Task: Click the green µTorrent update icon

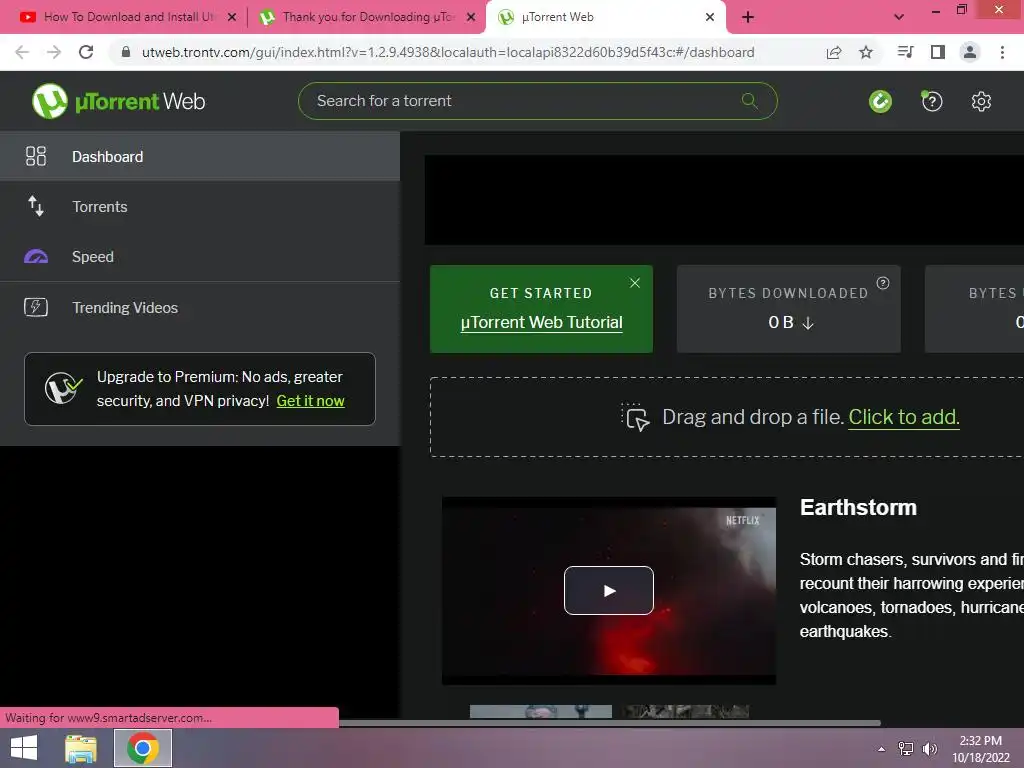Action: pos(880,101)
